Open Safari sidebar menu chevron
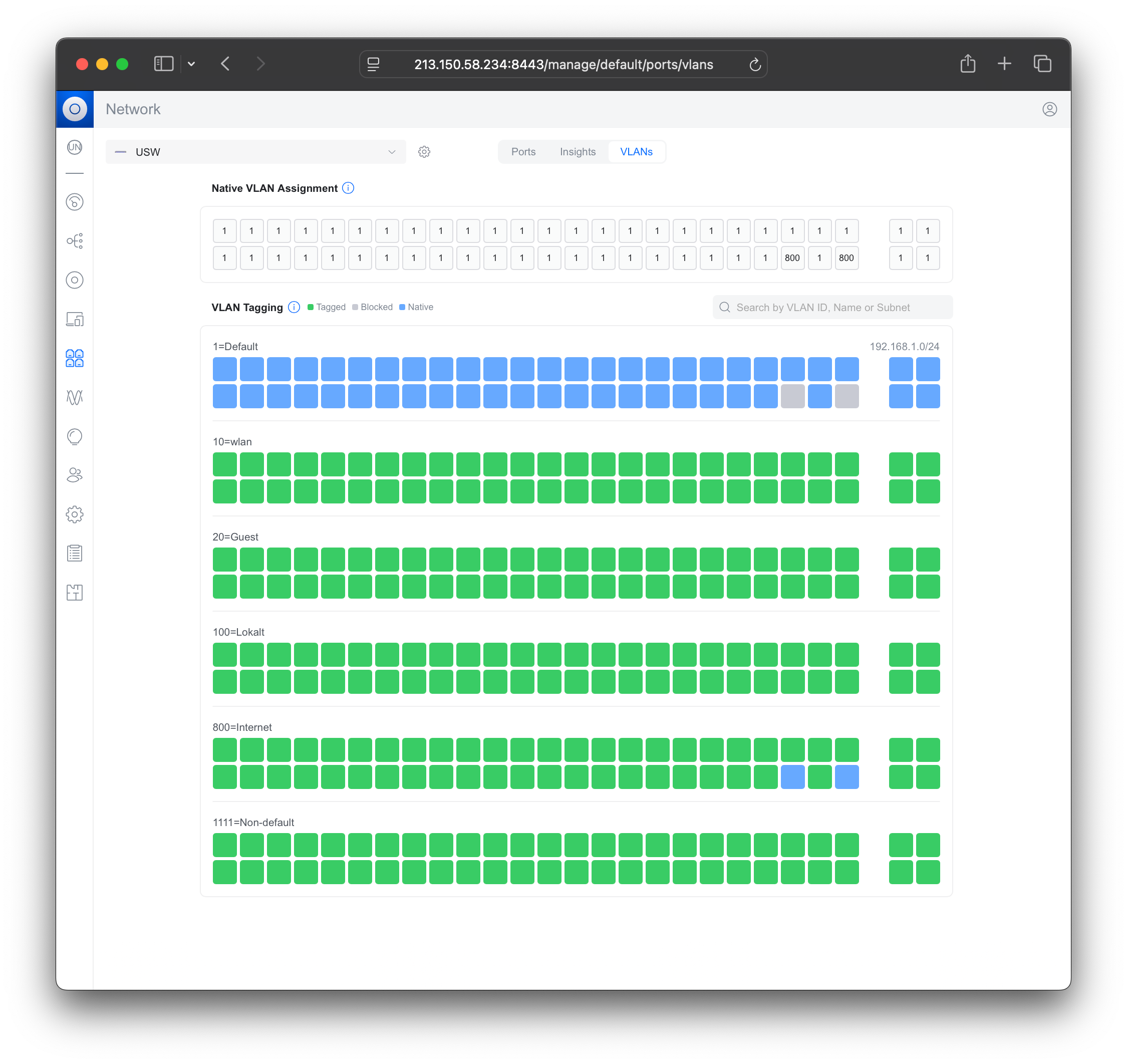The height and width of the screenshot is (1064, 1127). tap(191, 64)
